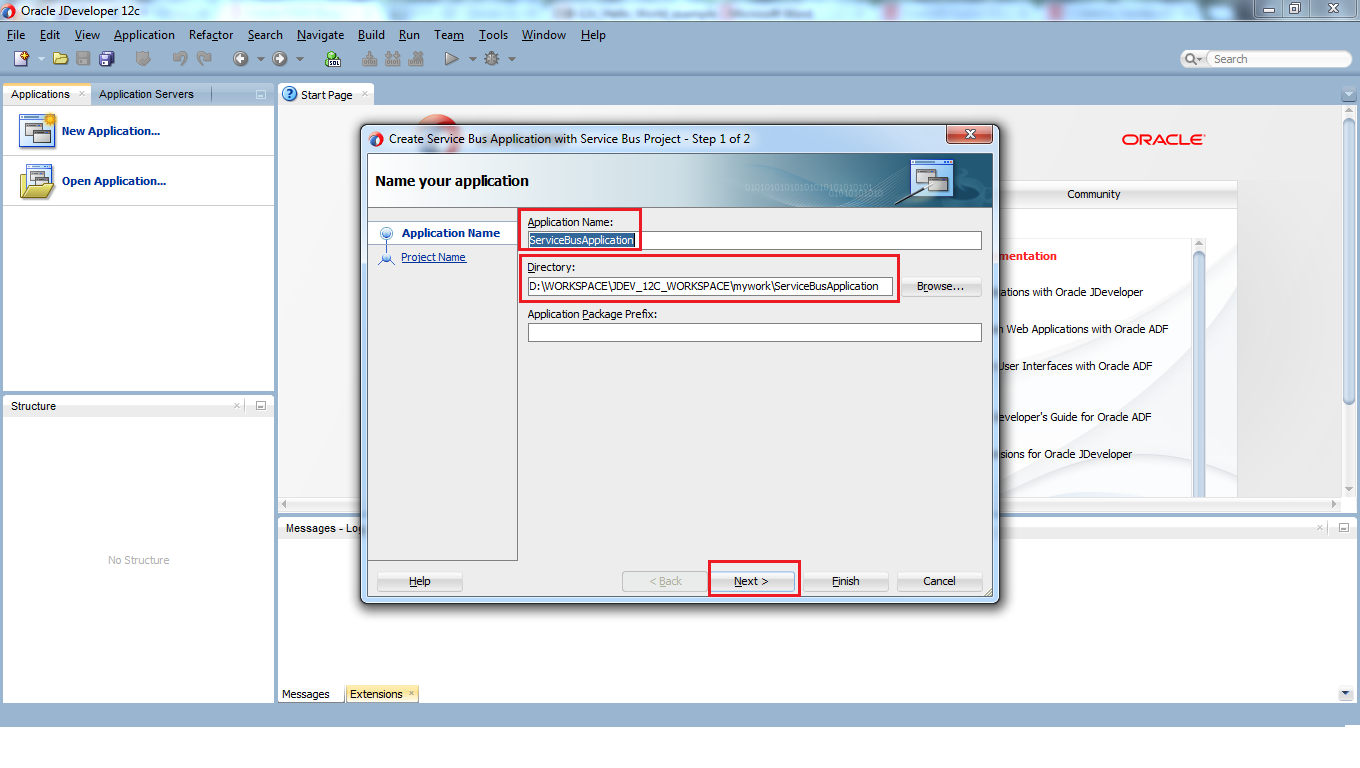Click the New Application icon
Screen dimensions: 1360x768
[37, 131]
